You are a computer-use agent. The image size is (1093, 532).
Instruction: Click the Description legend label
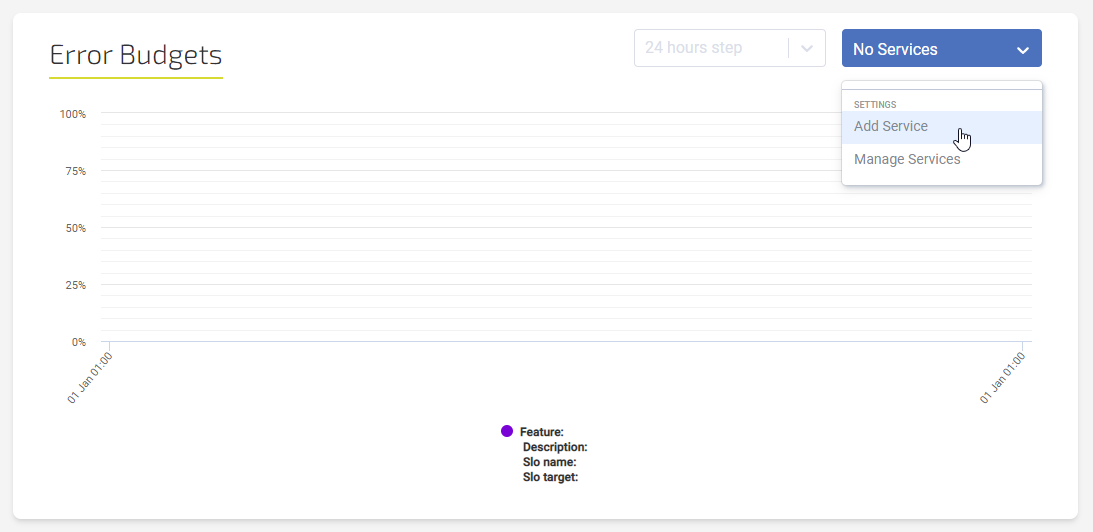click(555, 447)
